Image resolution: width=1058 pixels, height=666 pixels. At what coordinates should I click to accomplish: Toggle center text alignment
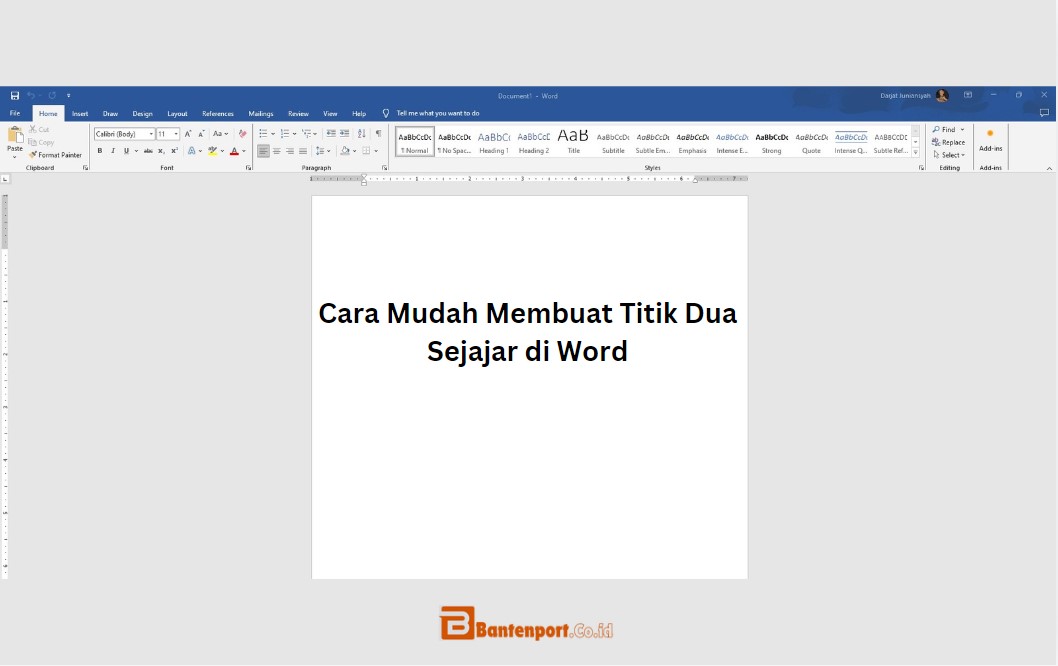tap(277, 150)
